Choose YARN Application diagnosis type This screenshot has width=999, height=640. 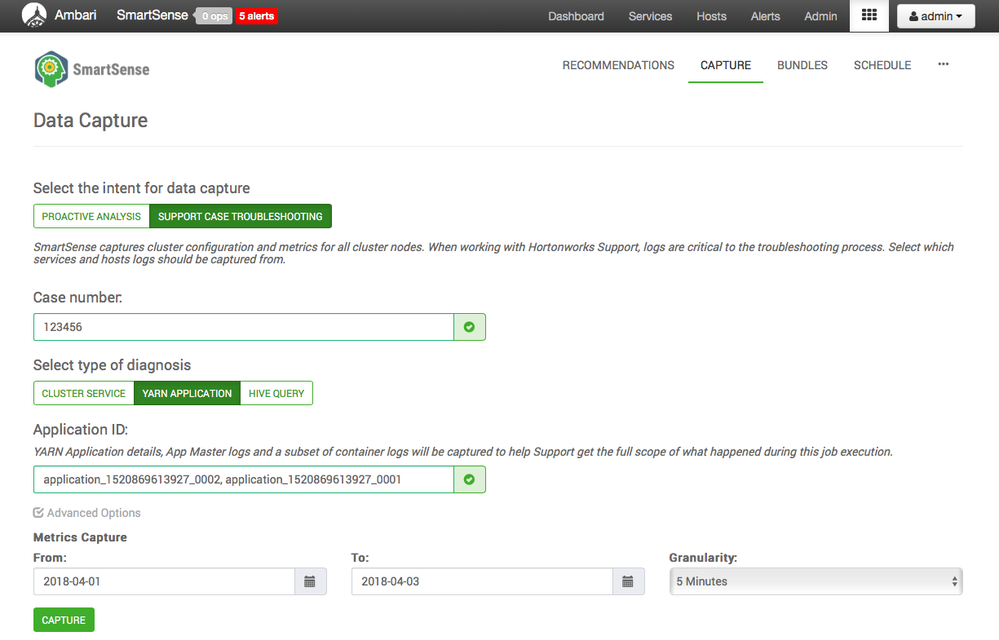[x=187, y=394]
